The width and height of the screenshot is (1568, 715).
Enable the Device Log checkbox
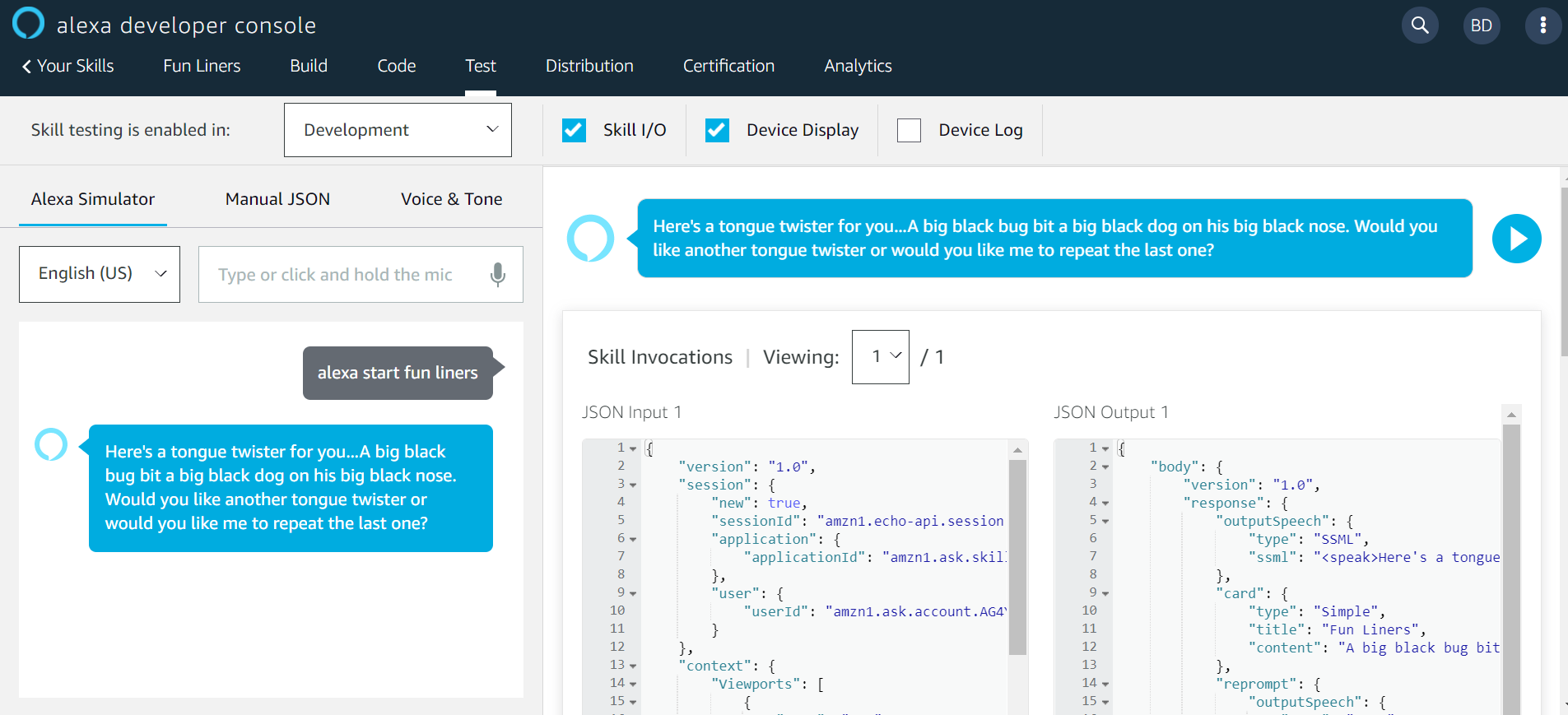(x=909, y=130)
